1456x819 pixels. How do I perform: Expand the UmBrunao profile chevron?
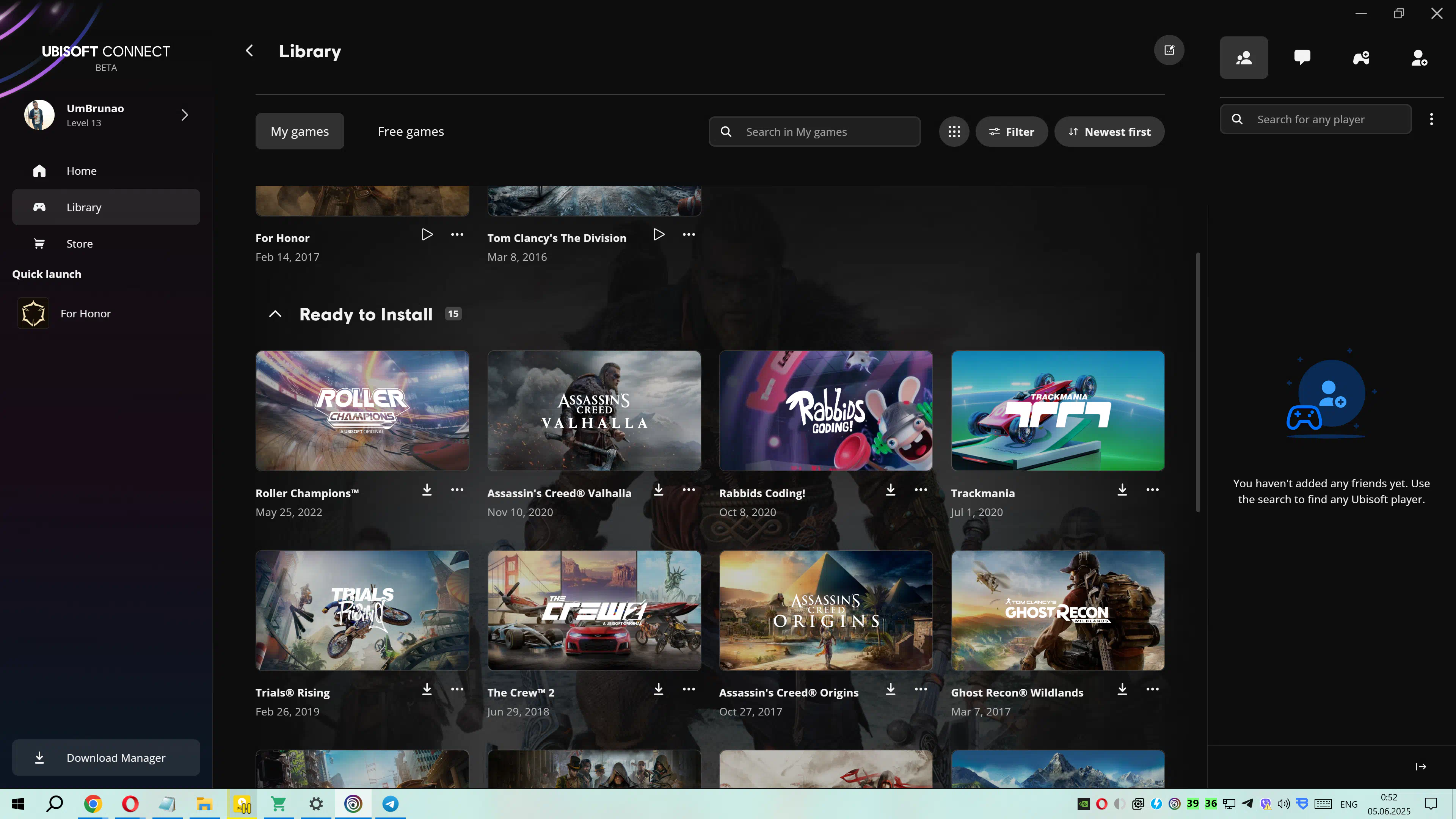(185, 115)
